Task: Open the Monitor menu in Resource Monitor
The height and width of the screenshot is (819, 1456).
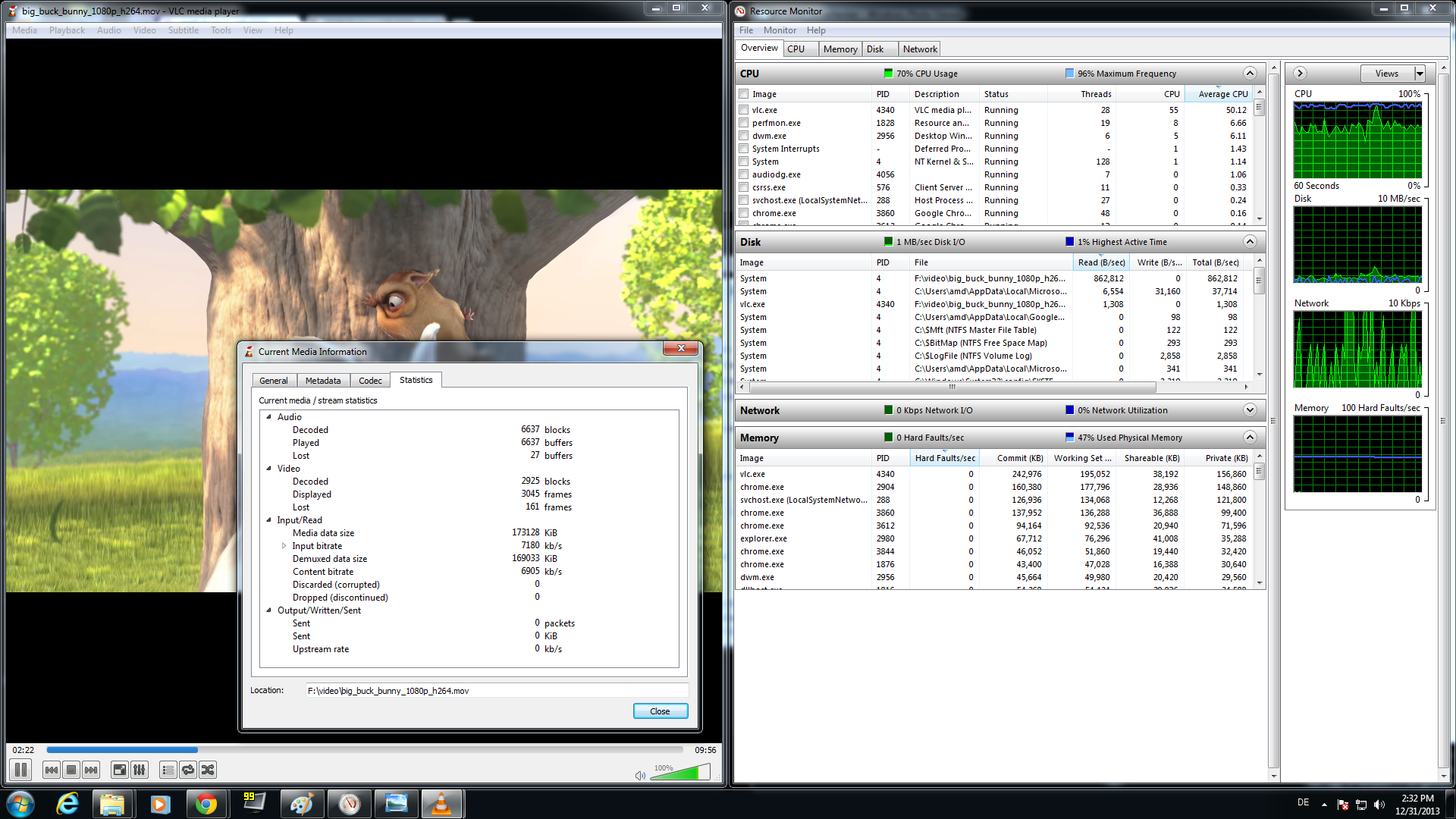Action: pos(780,30)
